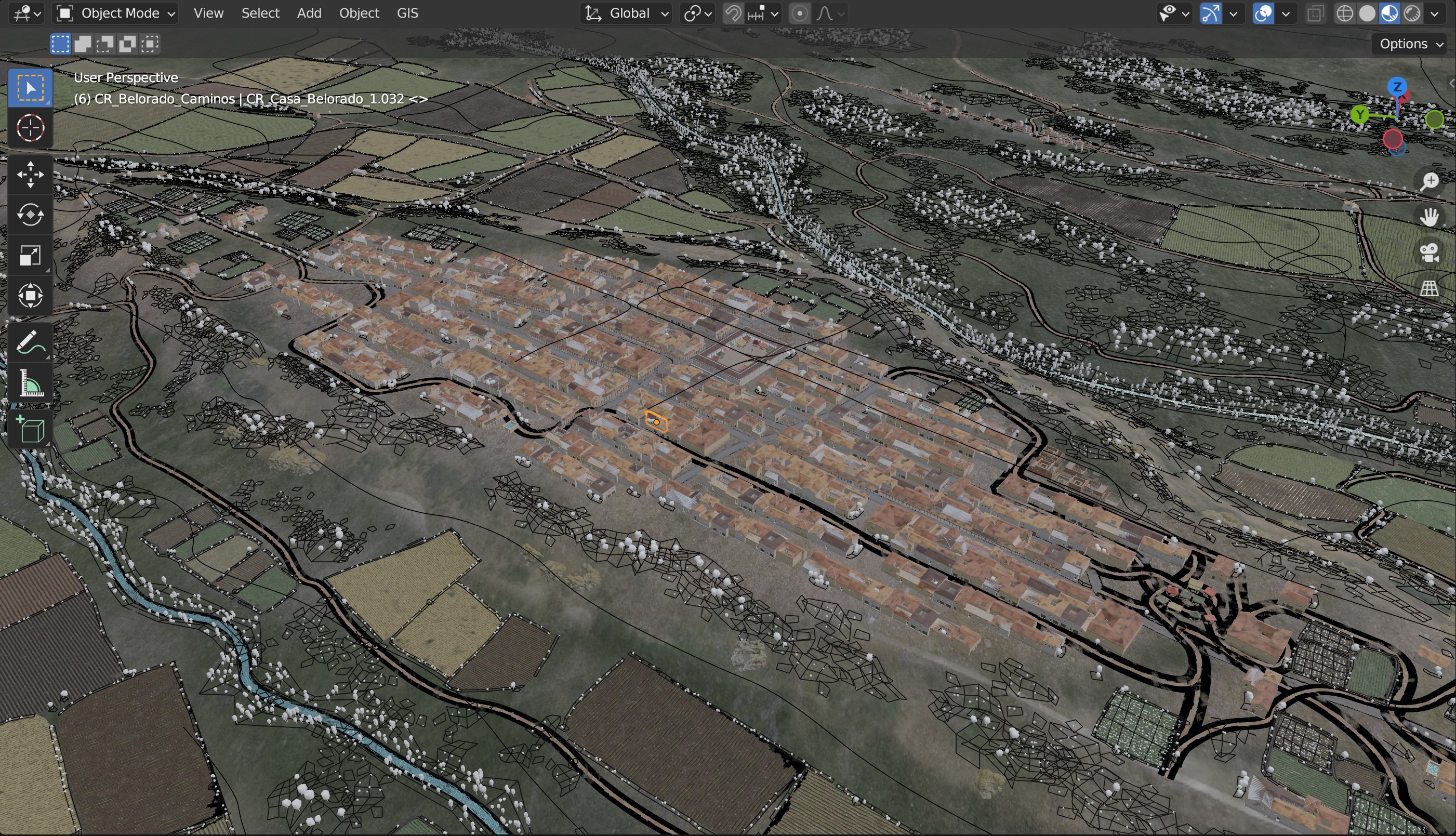Select the Measure tool
This screenshot has width=1456, height=836.
[30, 383]
